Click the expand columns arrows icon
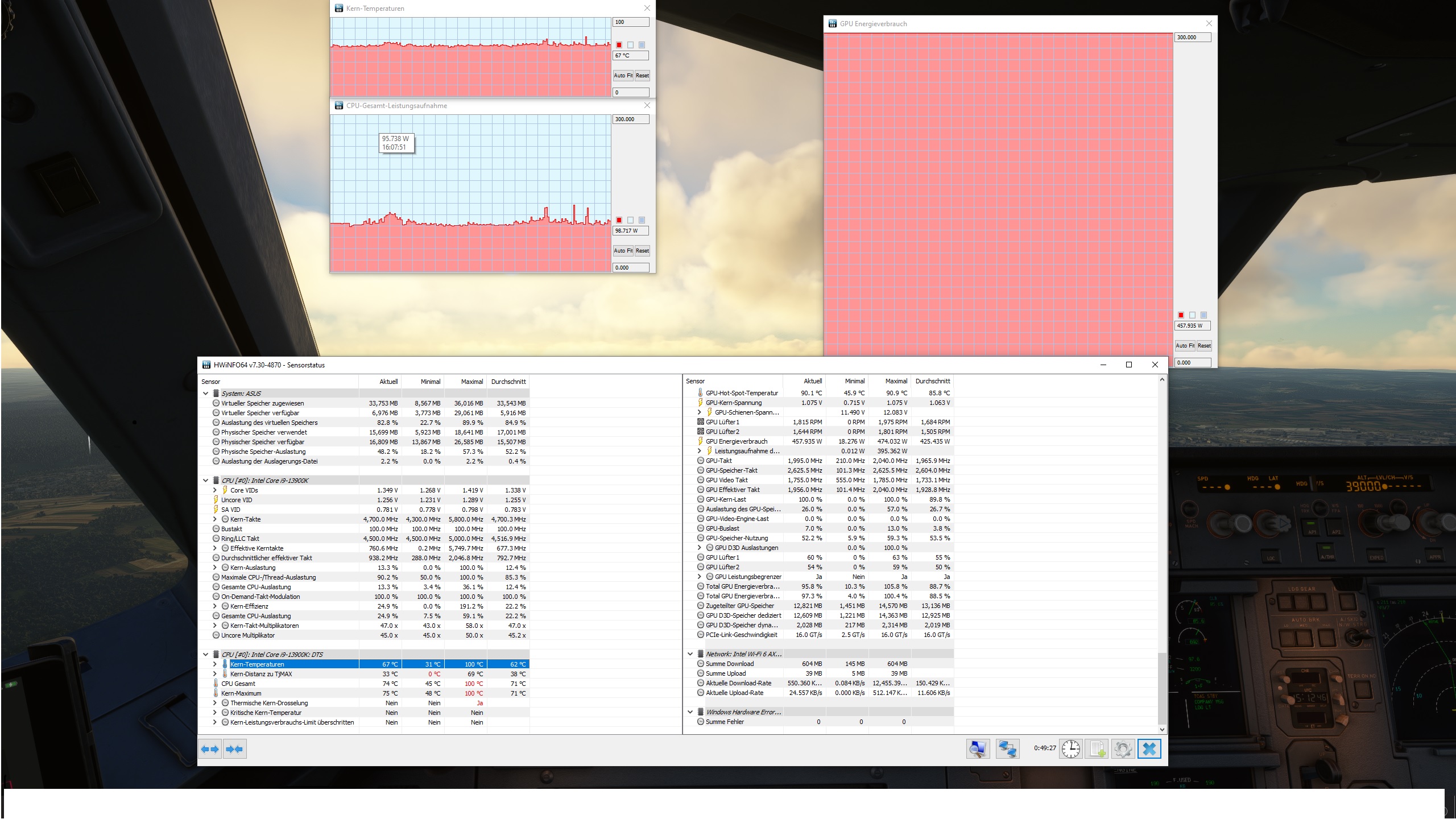Image resolution: width=1456 pixels, height=819 pixels. coord(210,749)
